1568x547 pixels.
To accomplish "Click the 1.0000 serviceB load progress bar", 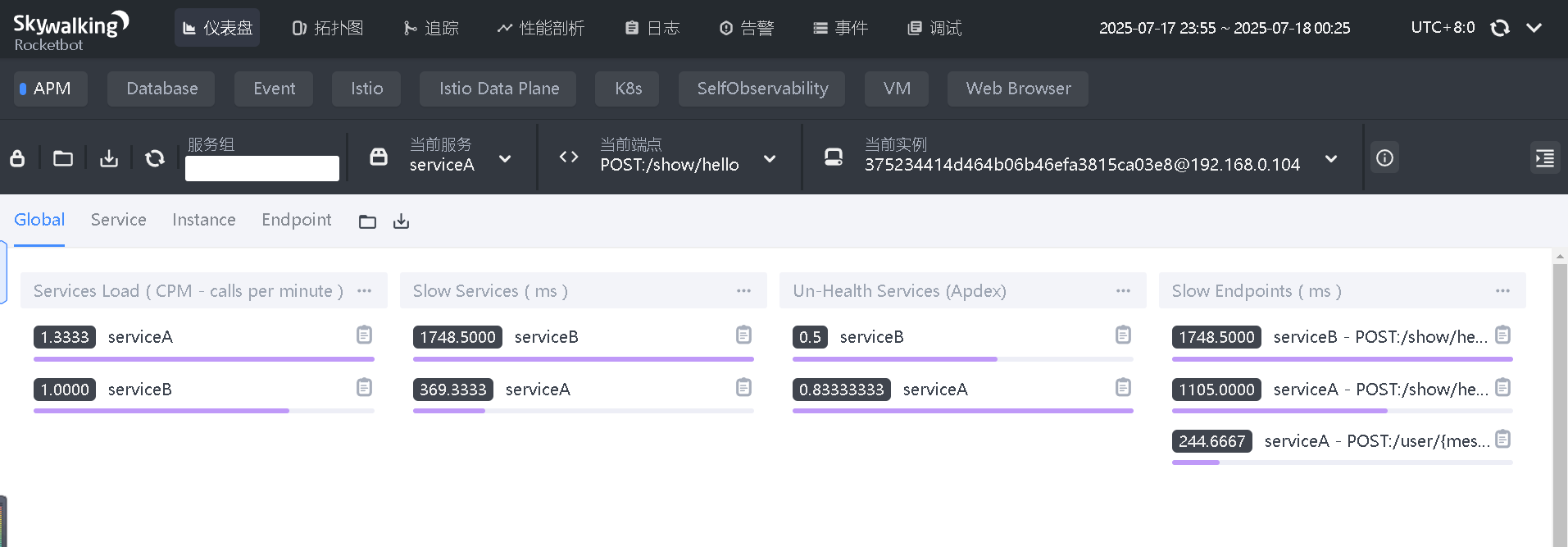I will pos(204,411).
